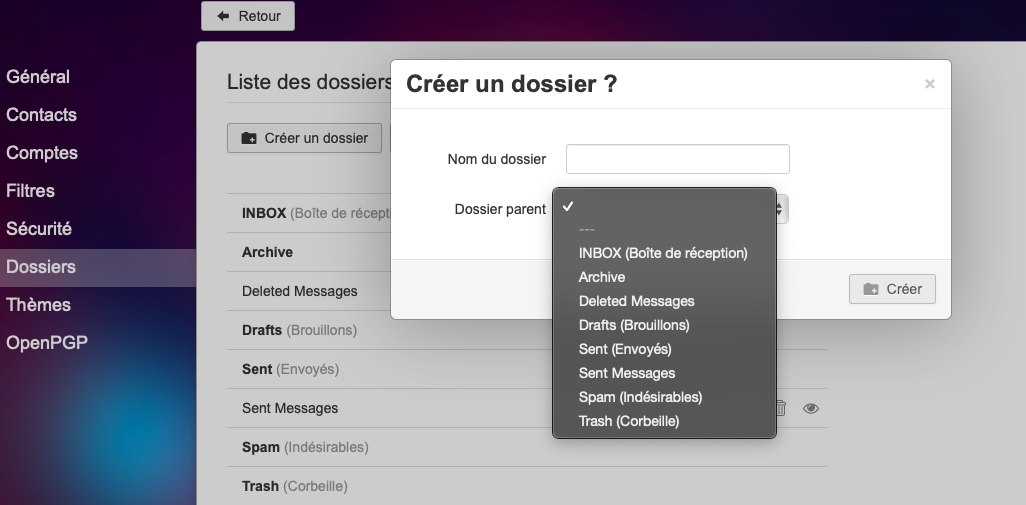Click the Spam (Indésirables) row in folder list
This screenshot has width=1026, height=505.
[527, 447]
